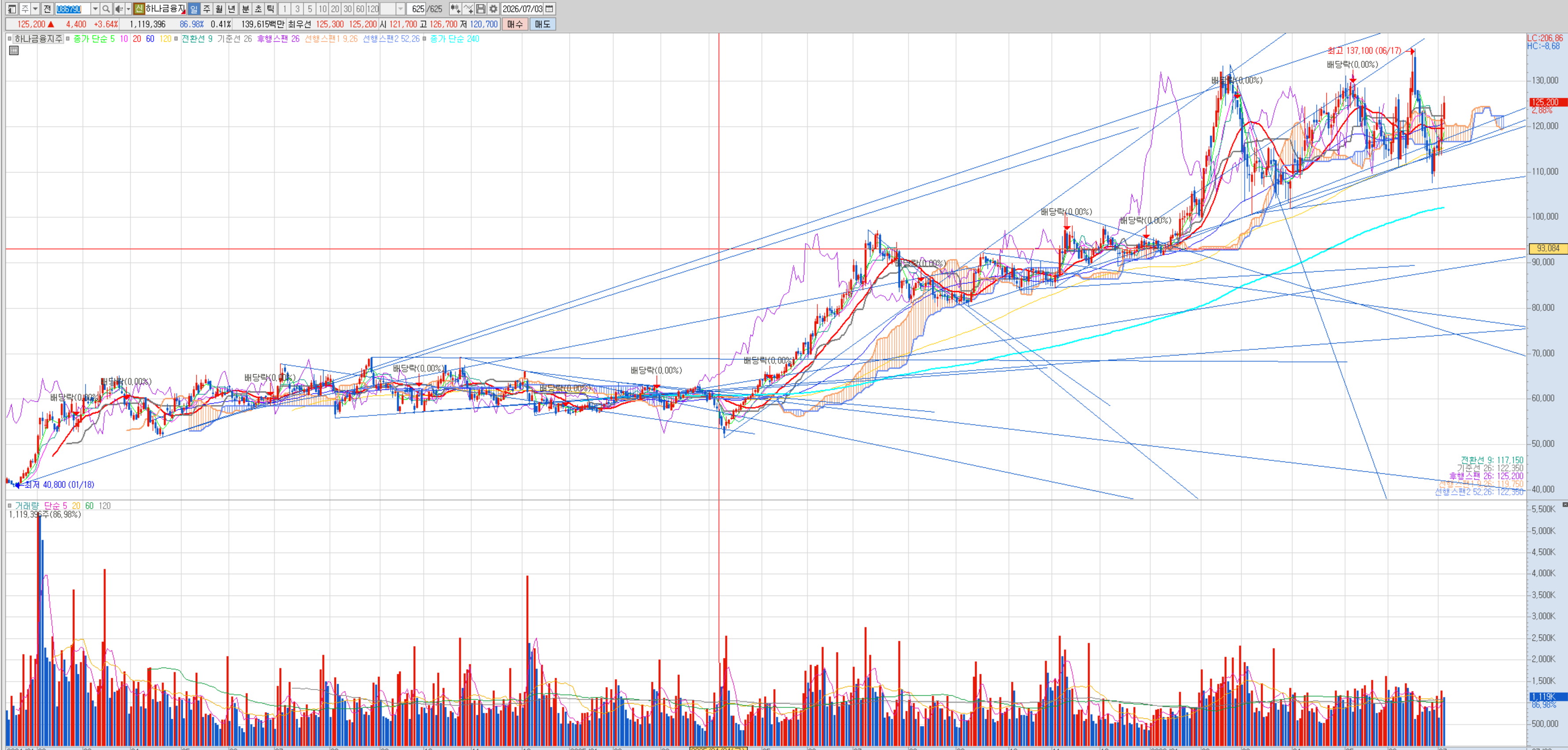Expand the stock code 086790 dropdown
1568x750 pixels.
click(95, 9)
